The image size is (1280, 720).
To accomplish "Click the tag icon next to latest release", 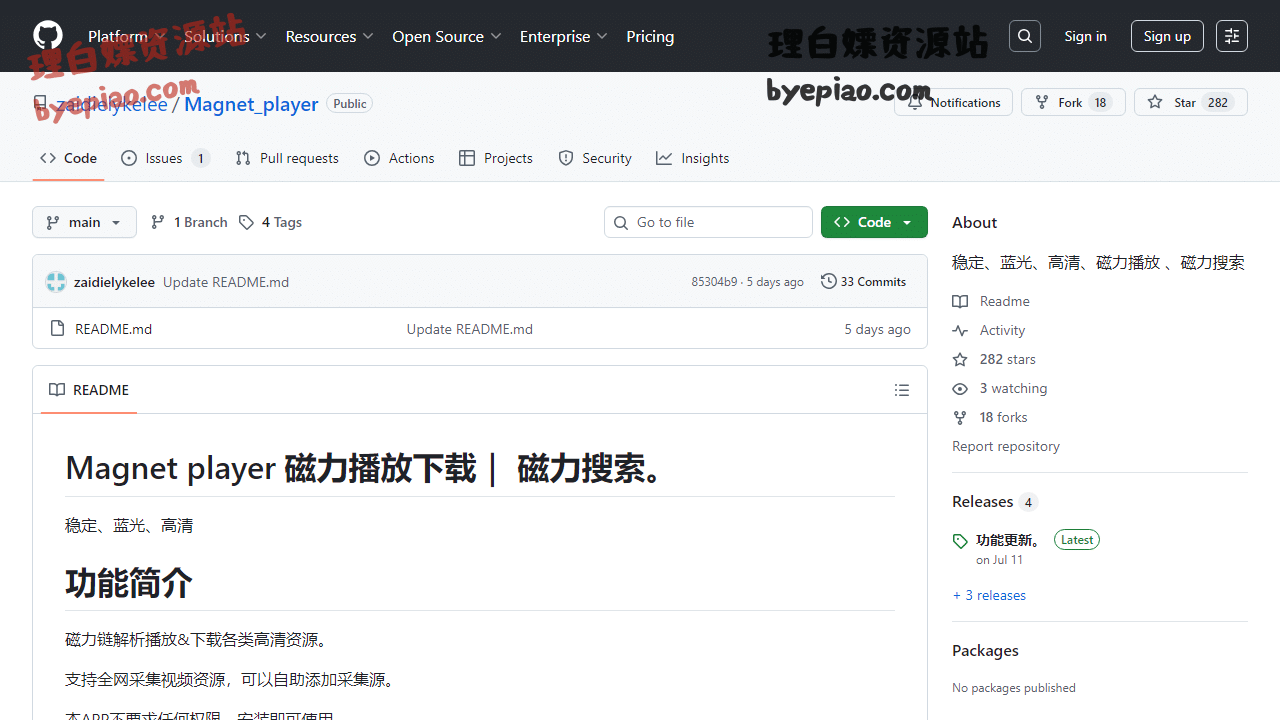I will (x=960, y=541).
